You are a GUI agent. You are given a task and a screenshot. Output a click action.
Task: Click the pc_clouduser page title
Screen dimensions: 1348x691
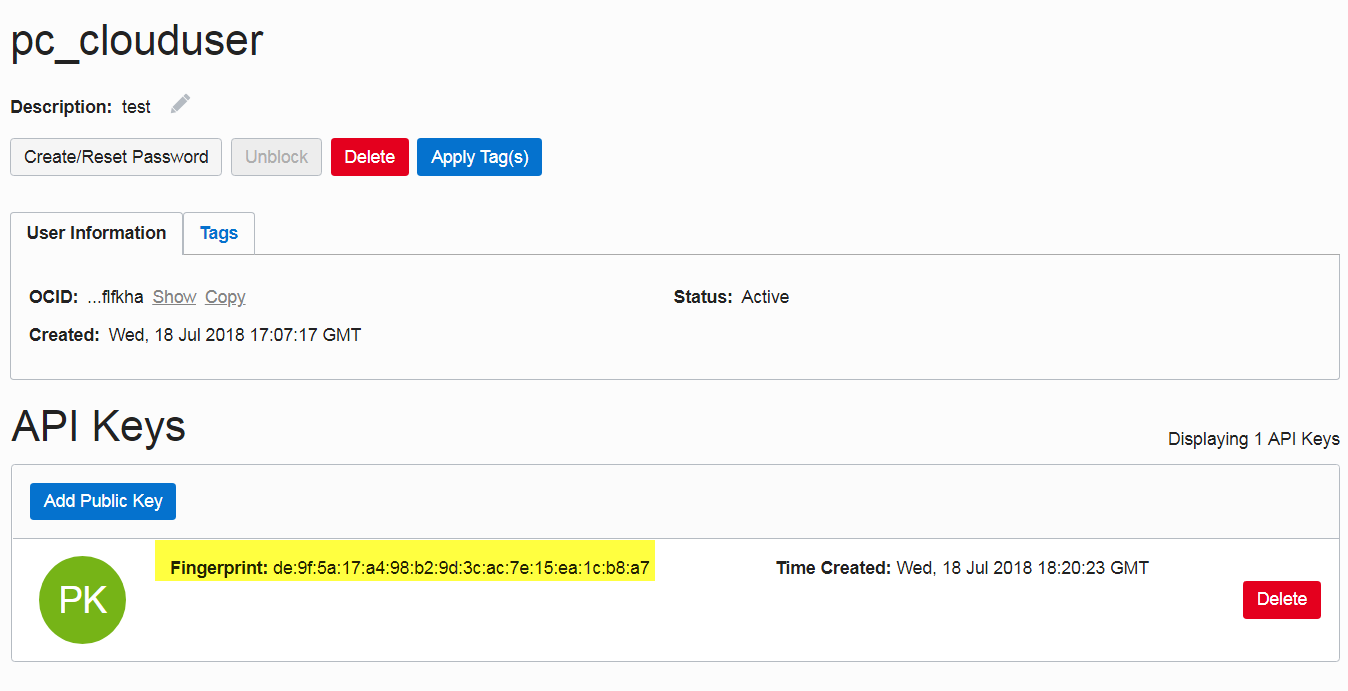[x=137, y=40]
